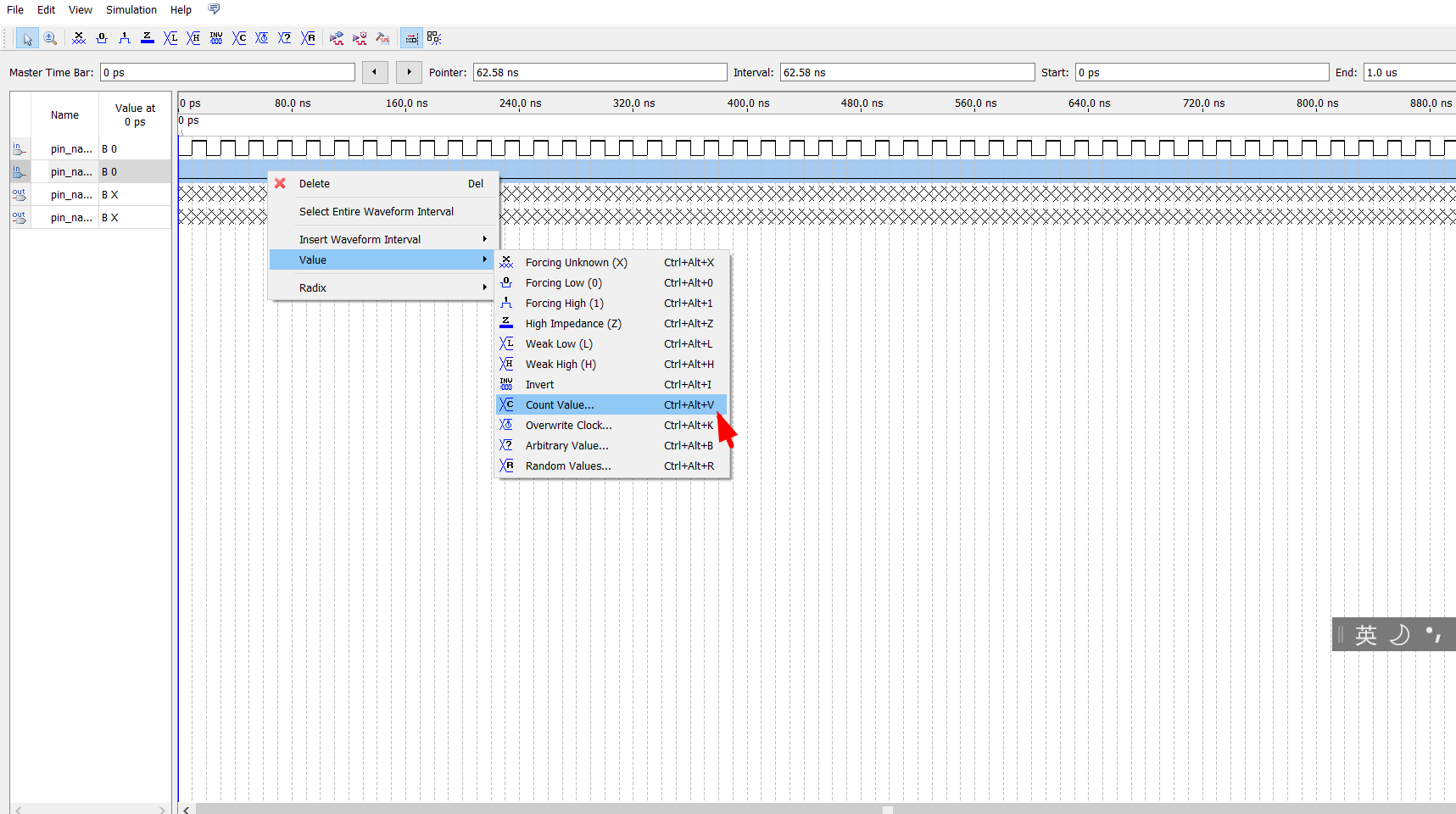This screenshot has width=1456, height=814.
Task: Click the feedback icon beside the Help menu
Action: (x=214, y=9)
